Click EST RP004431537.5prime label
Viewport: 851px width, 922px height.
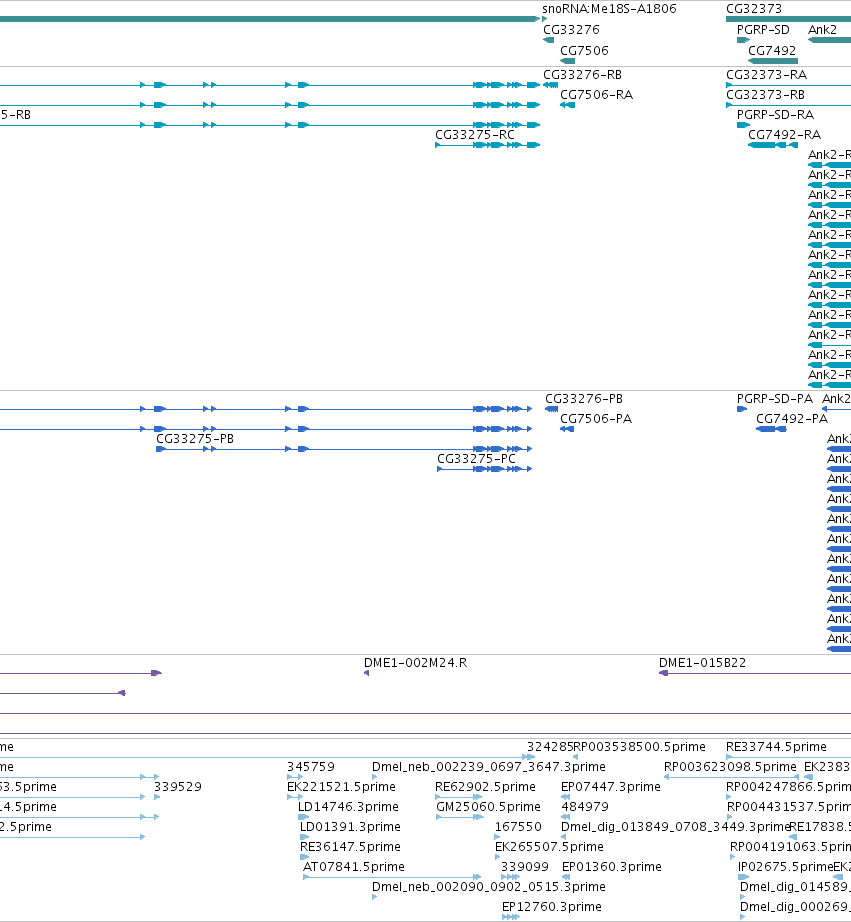789,807
